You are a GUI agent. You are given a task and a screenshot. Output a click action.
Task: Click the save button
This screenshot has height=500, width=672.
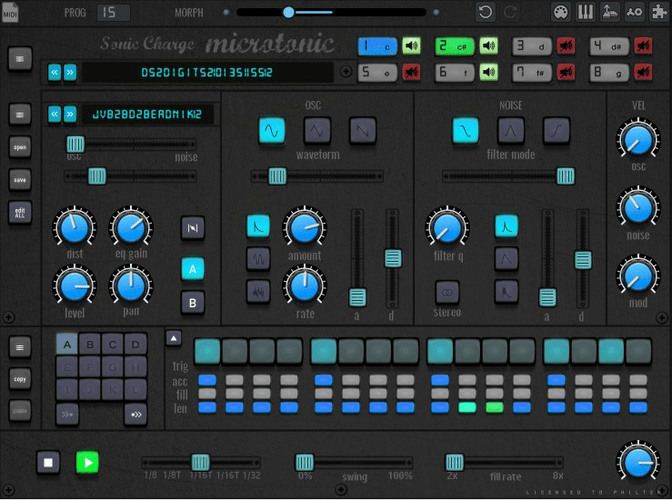click(20, 180)
